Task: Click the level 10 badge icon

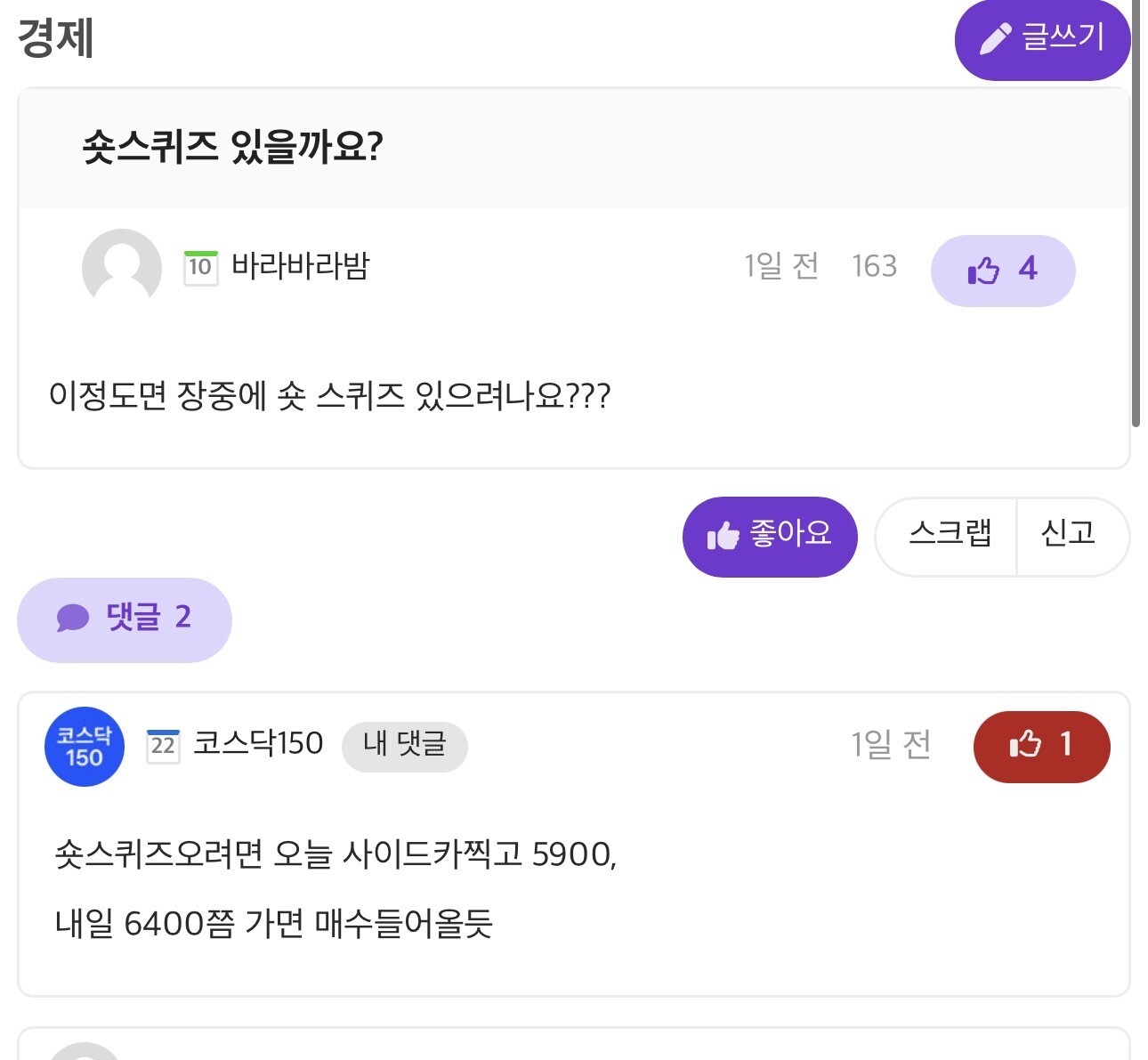Action: coord(200,267)
